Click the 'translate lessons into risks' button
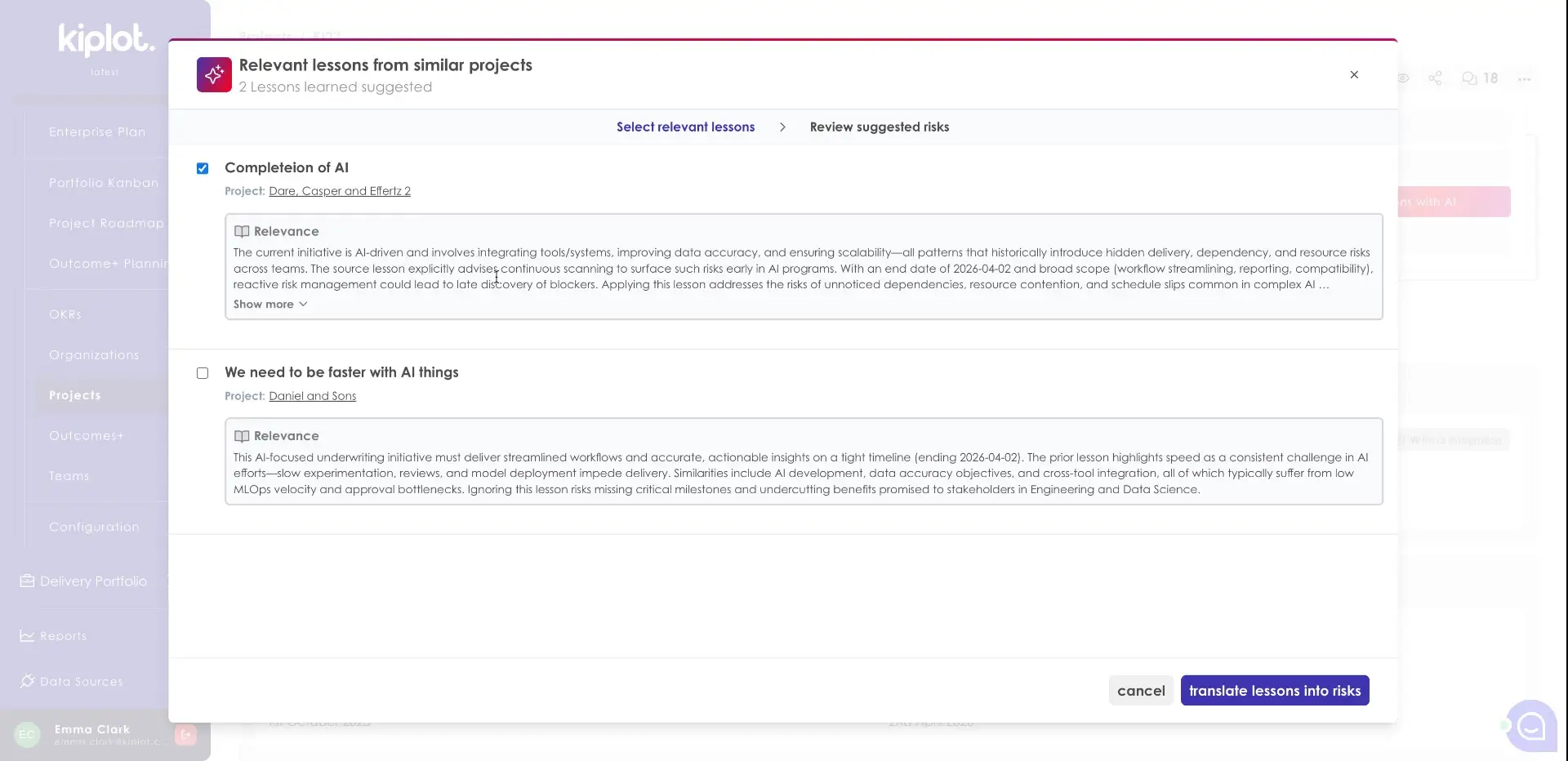 pyautogui.click(x=1274, y=690)
